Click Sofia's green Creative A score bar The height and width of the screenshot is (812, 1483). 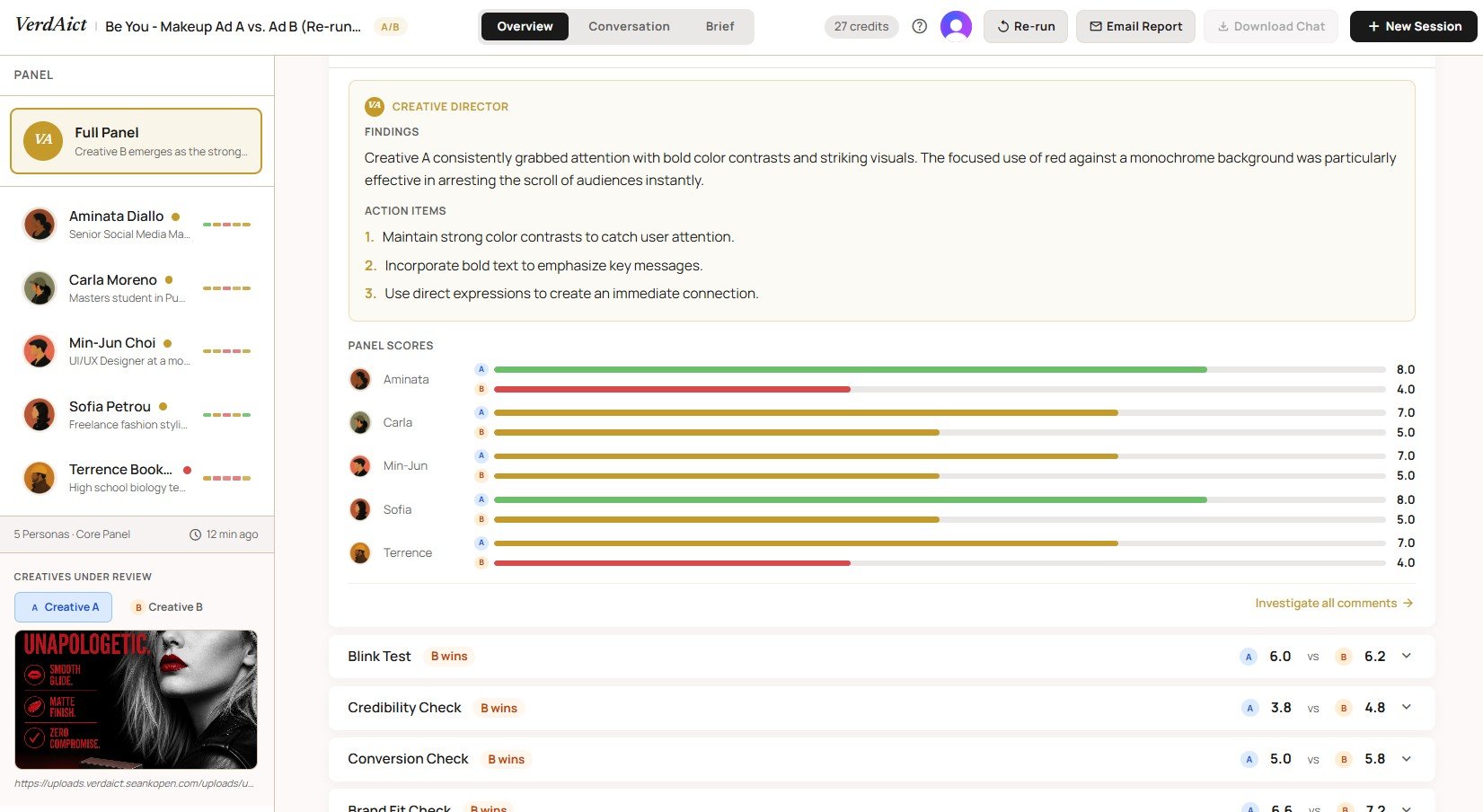tap(850, 499)
